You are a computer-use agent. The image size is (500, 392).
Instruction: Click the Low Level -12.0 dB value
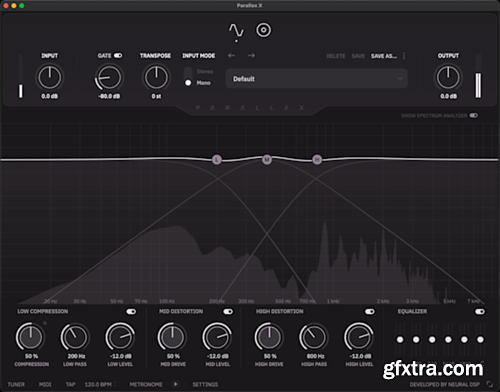(x=121, y=356)
